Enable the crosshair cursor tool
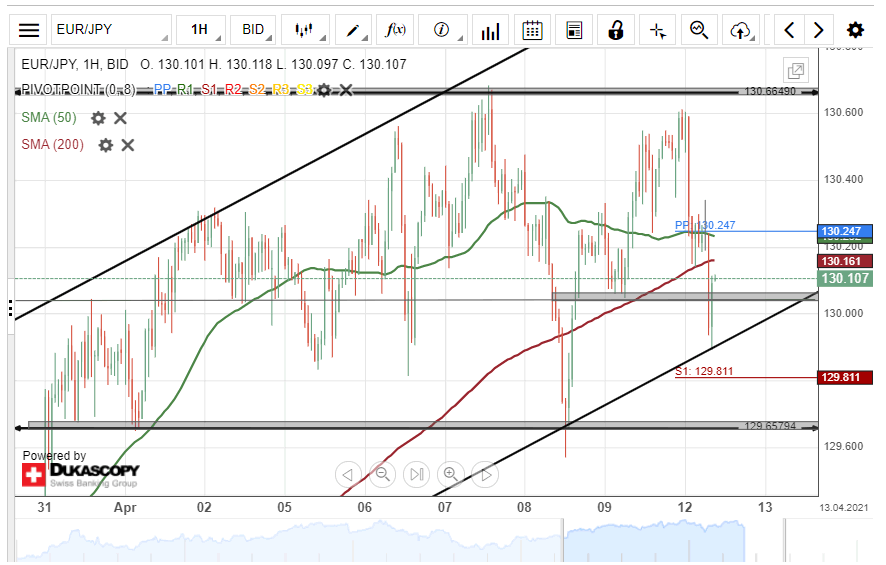Image resolution: width=886 pixels, height=565 pixels. coord(657,30)
